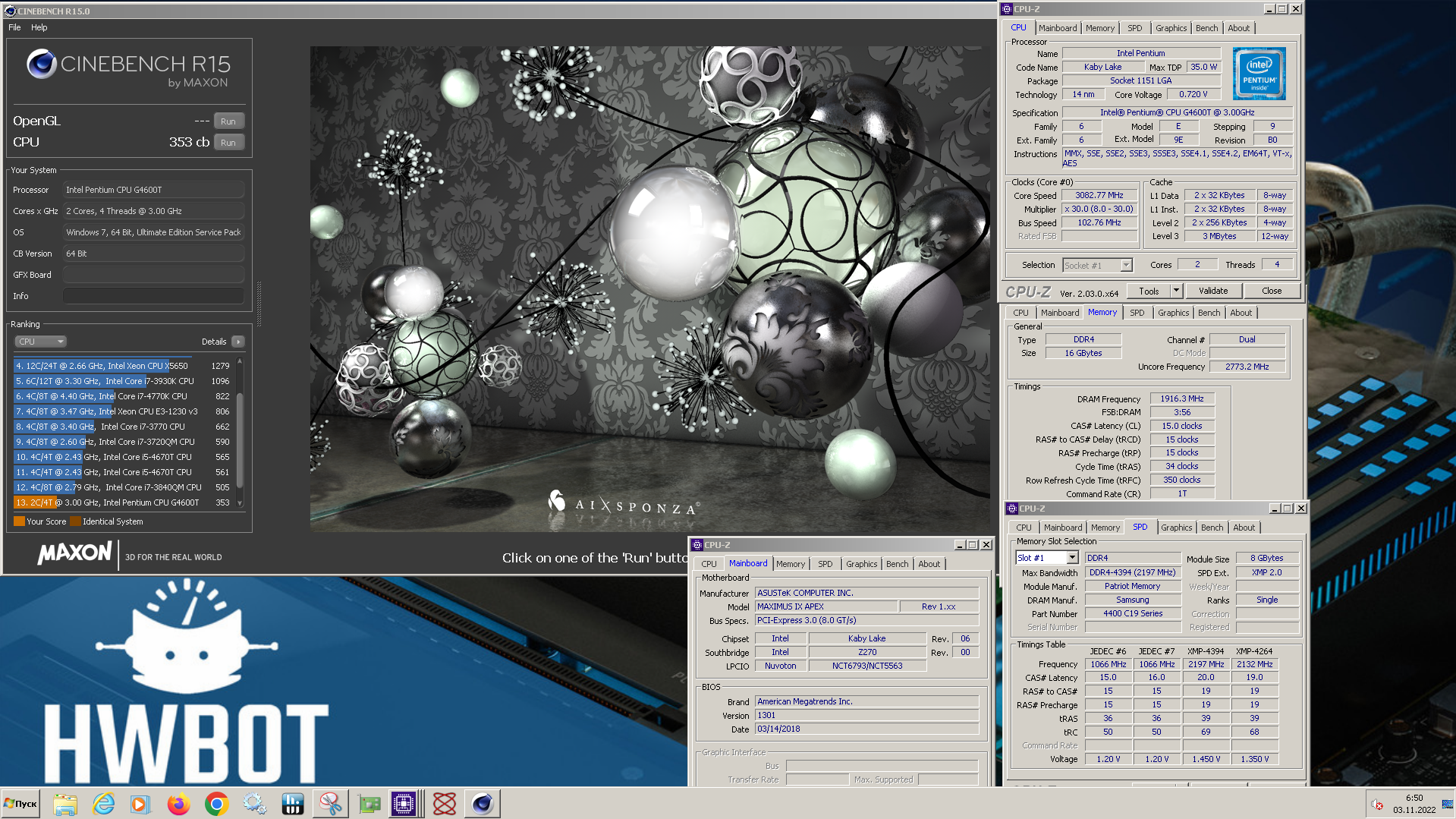Screen dimensions: 1456x819
Task: Open the green graphics card taskbar icon
Action: pyautogui.click(x=370, y=804)
